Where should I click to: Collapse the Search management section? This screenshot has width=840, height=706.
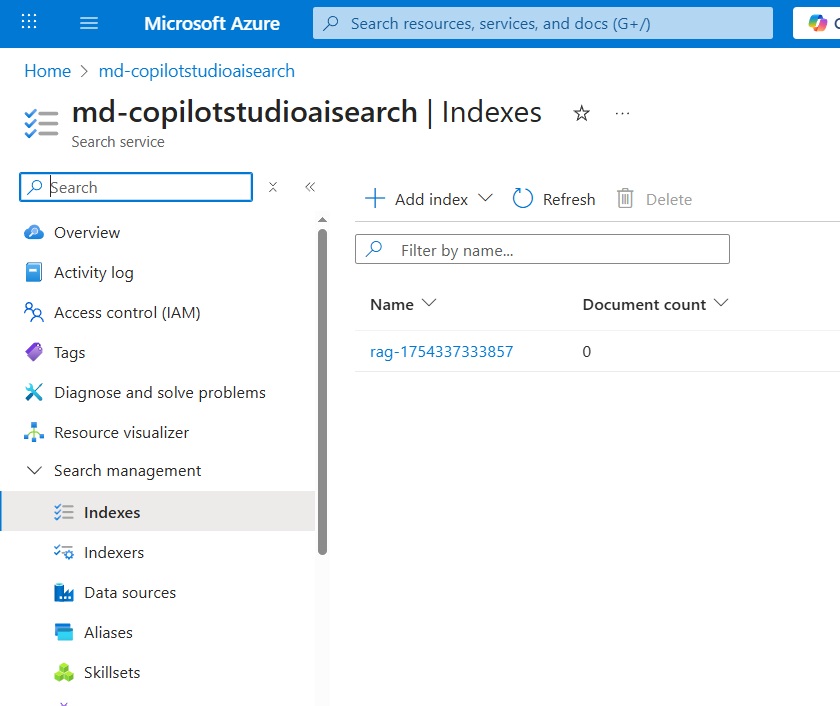click(x=34, y=470)
